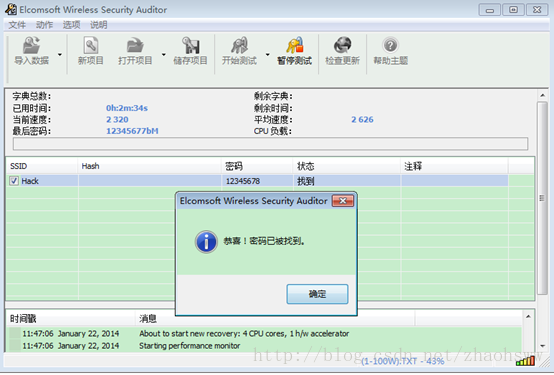Screen dimensions: 554x375
Task: Click the 状态 column header
Action: (x=347, y=166)
